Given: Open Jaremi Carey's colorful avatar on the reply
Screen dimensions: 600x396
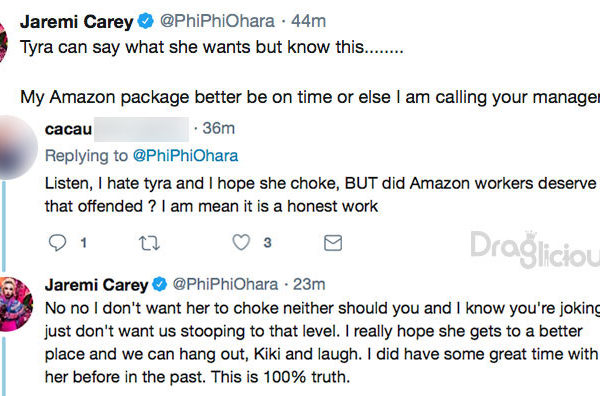Looking at the screenshot, I should click(x=15, y=305).
